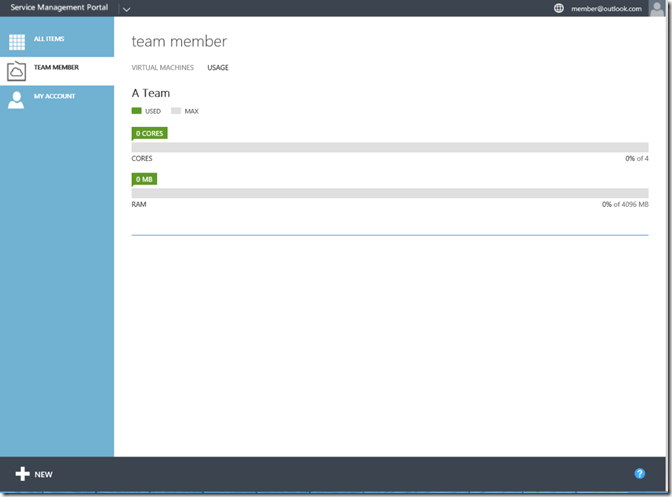Click the Cores usage progress bar
This screenshot has height=497, width=672.
click(x=390, y=147)
